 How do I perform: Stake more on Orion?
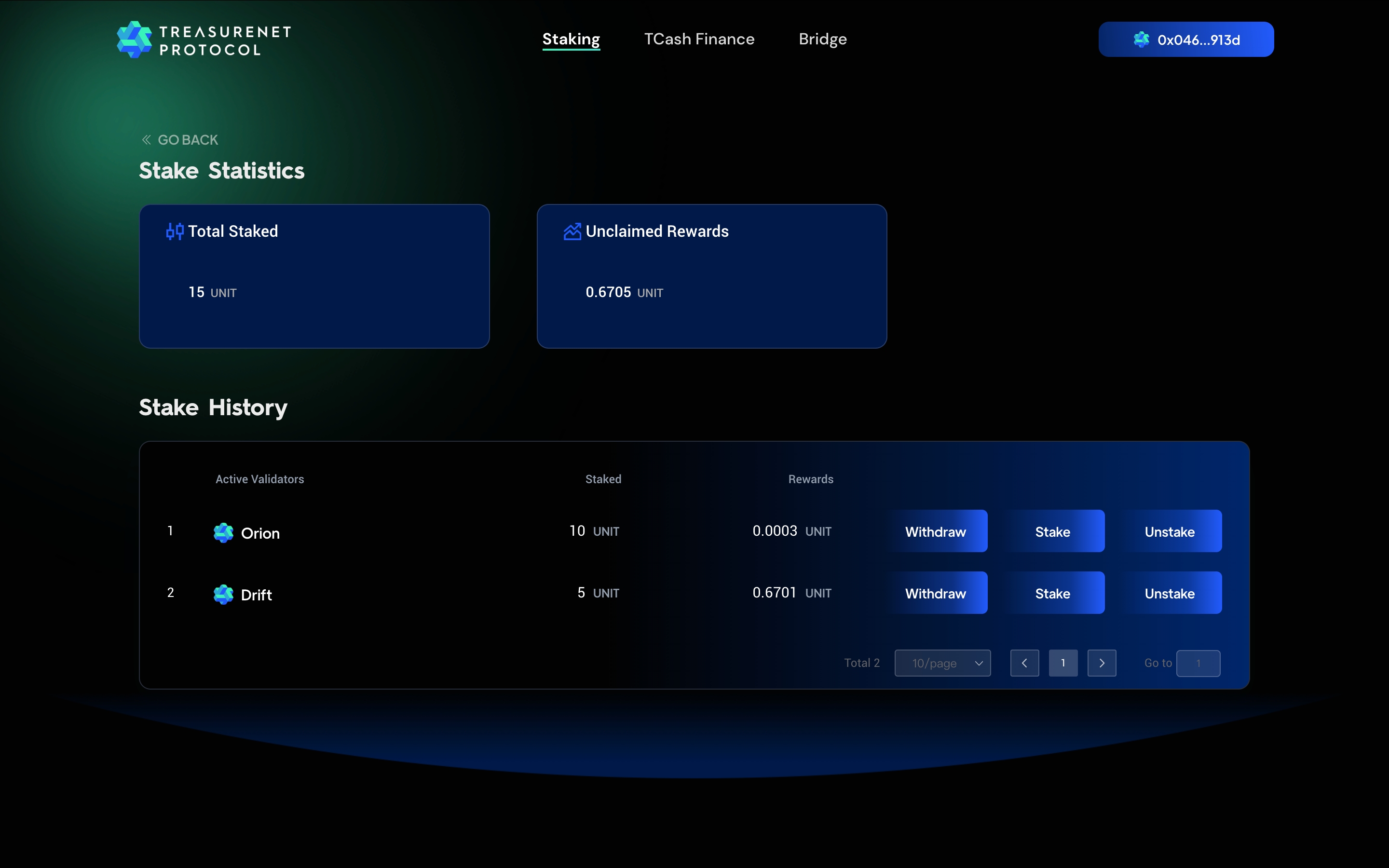click(x=1053, y=531)
